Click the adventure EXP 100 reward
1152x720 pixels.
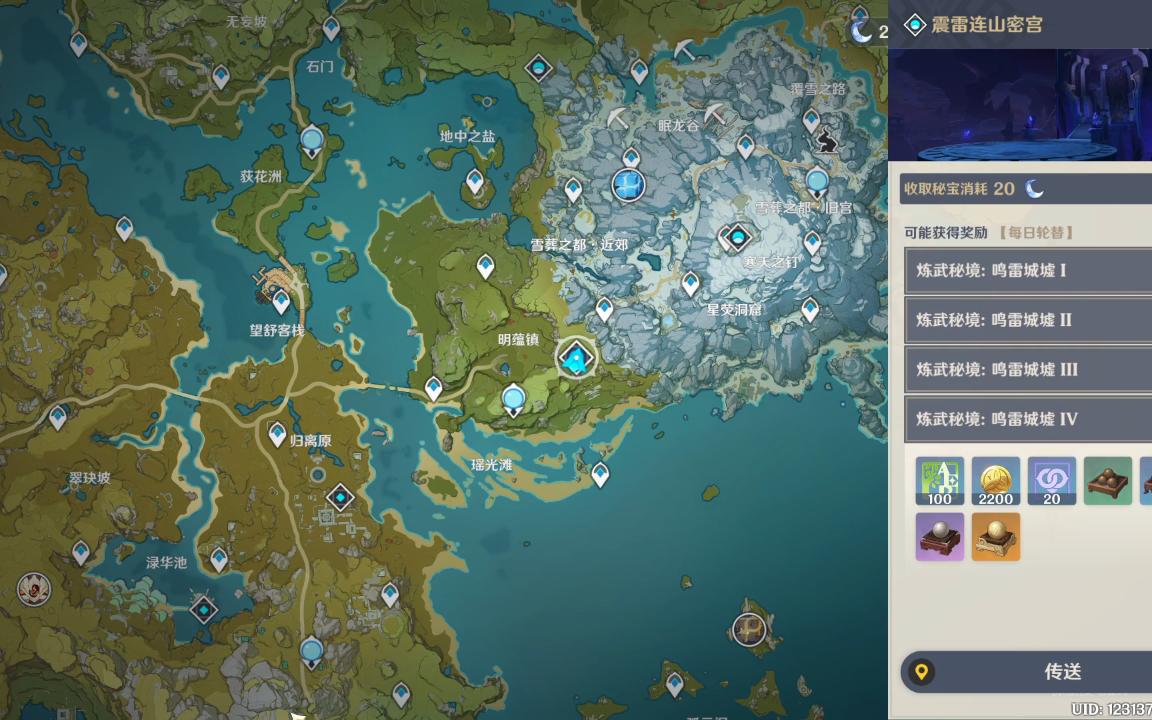(940, 481)
